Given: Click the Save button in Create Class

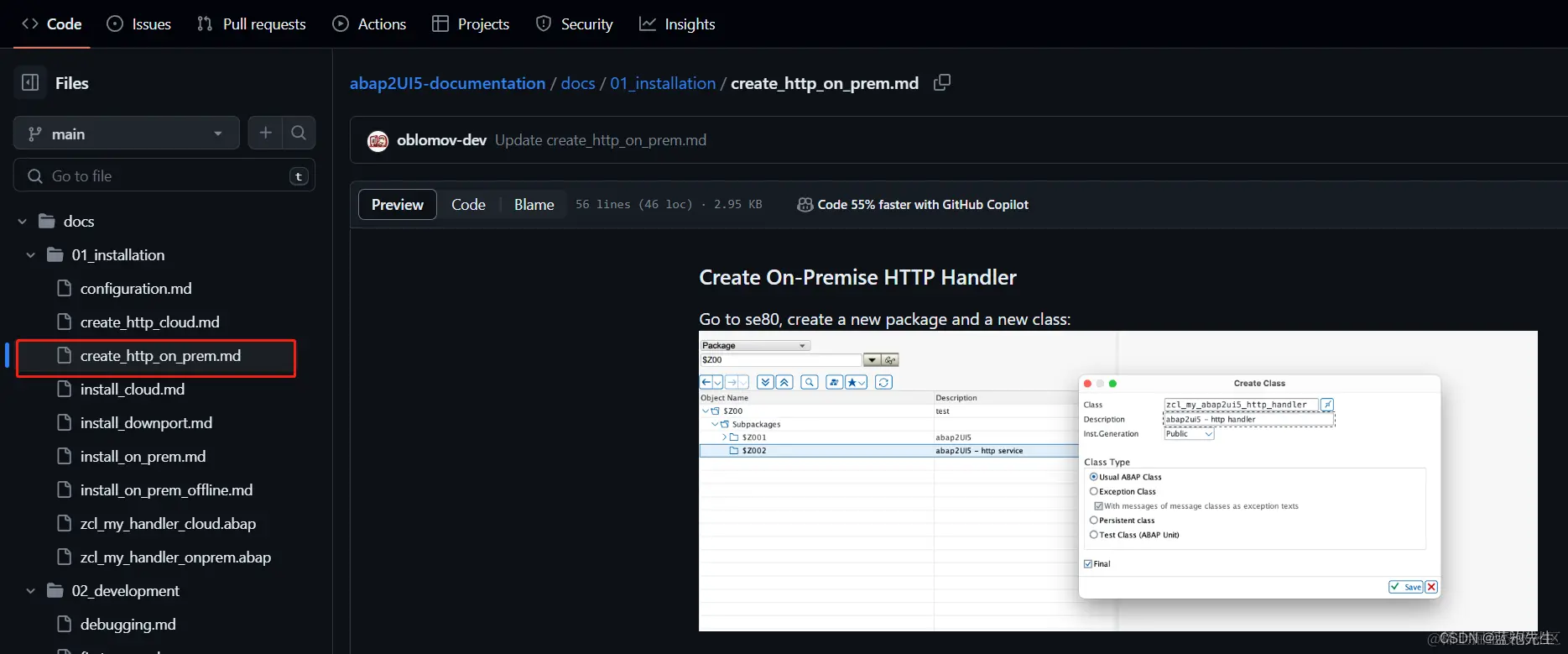Looking at the screenshot, I should point(1406,587).
